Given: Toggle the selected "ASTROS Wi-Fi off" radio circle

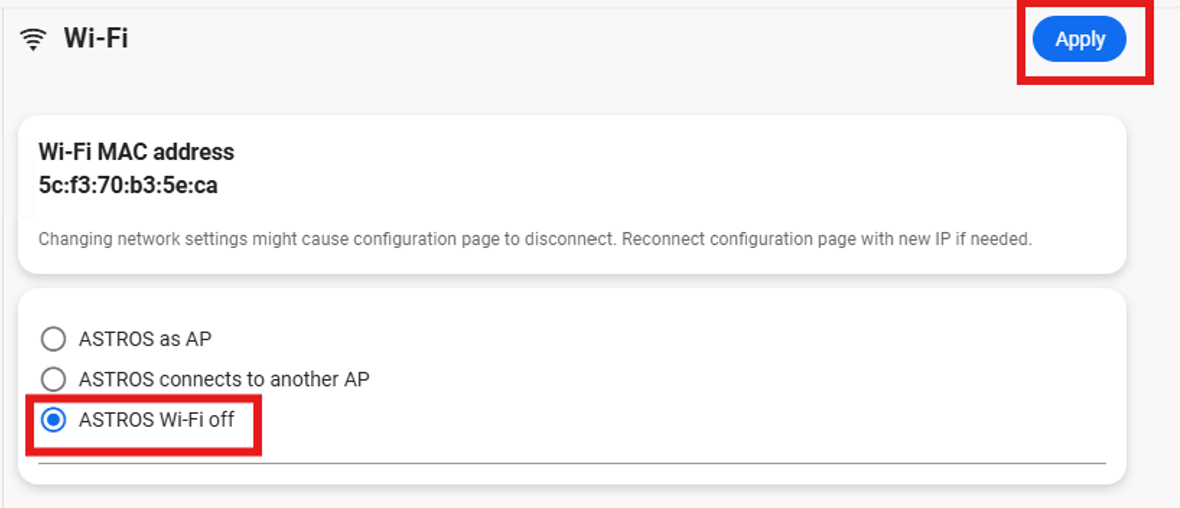Looking at the screenshot, I should [x=53, y=420].
